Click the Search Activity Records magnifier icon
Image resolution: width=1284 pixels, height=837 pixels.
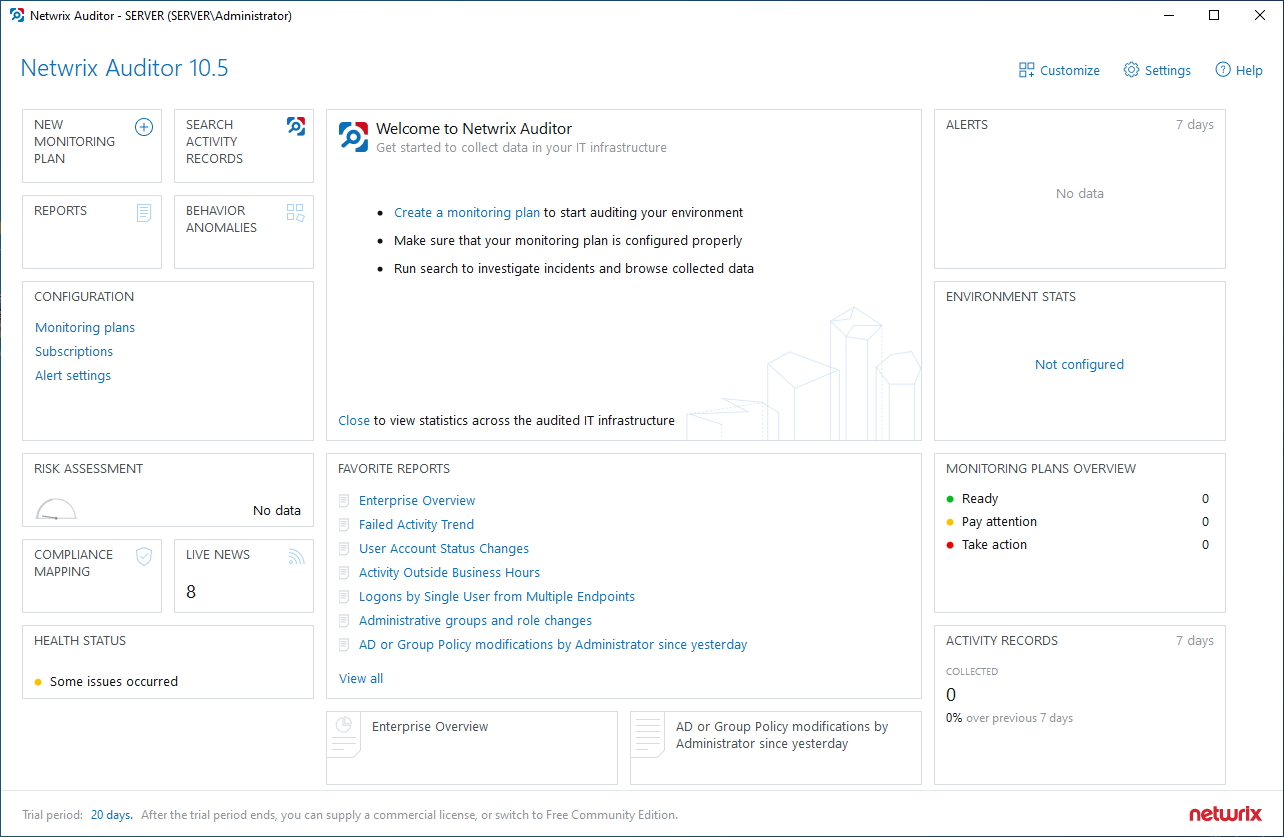click(x=296, y=126)
